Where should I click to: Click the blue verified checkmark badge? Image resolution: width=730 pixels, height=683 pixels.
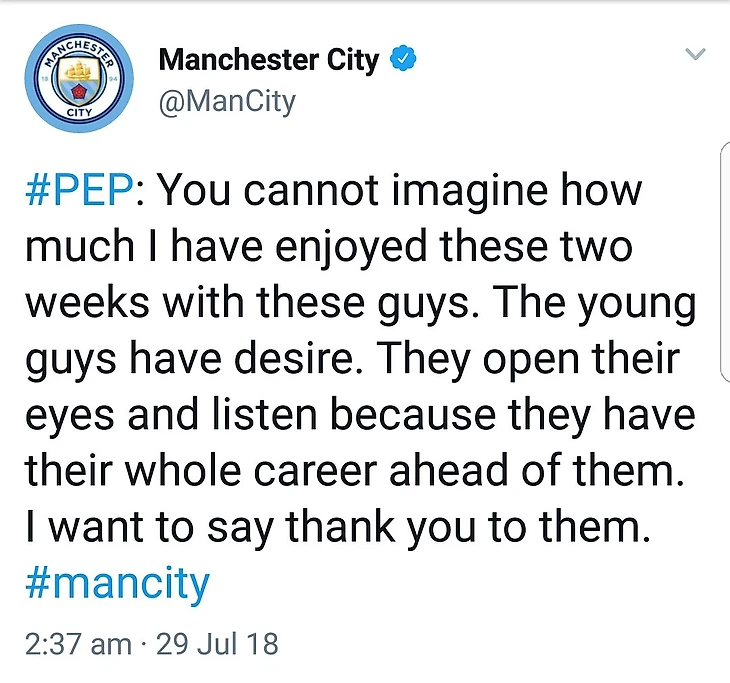click(x=403, y=58)
